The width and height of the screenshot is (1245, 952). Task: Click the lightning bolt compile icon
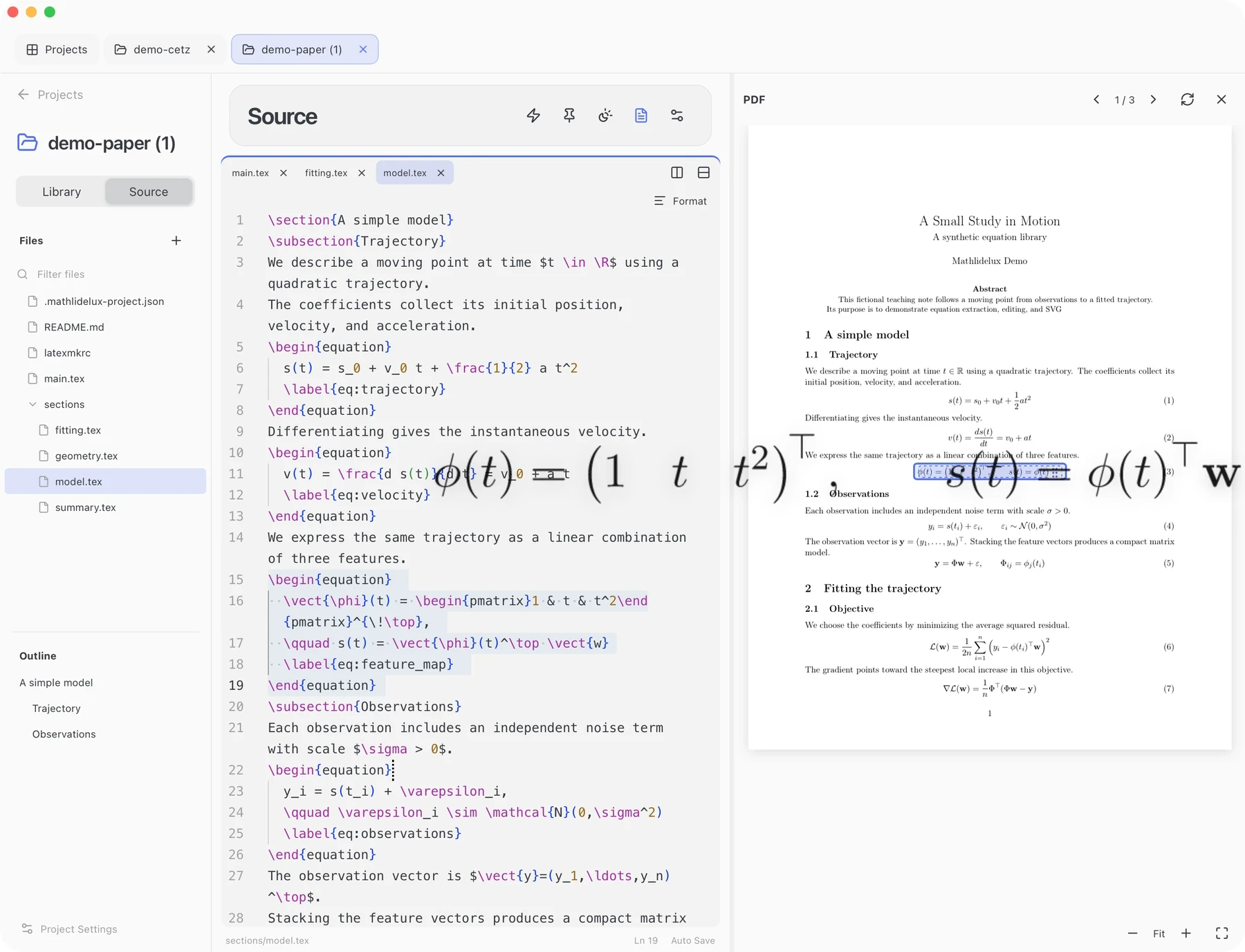coord(533,115)
